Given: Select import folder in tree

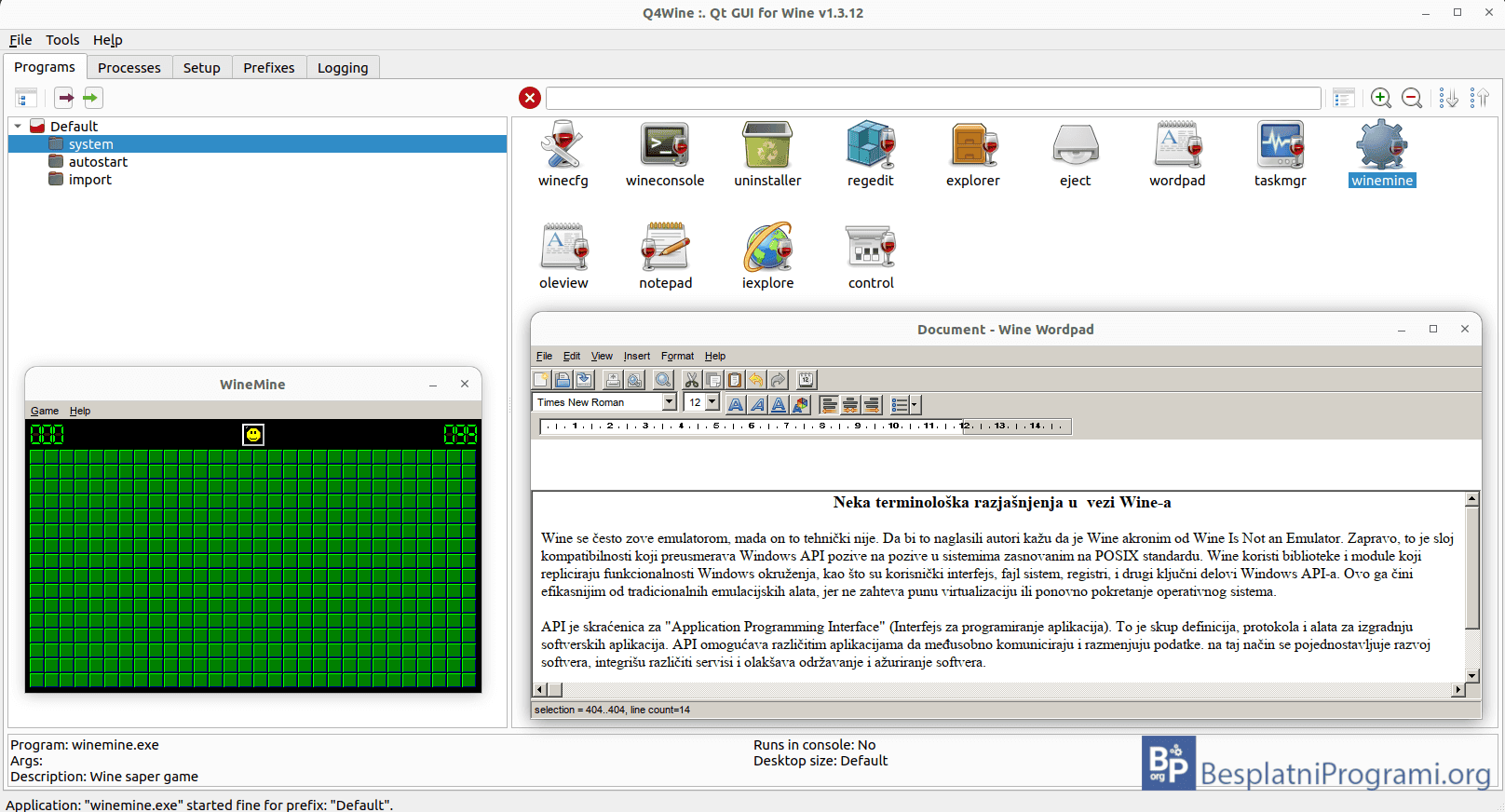Looking at the screenshot, I should click(x=80, y=179).
